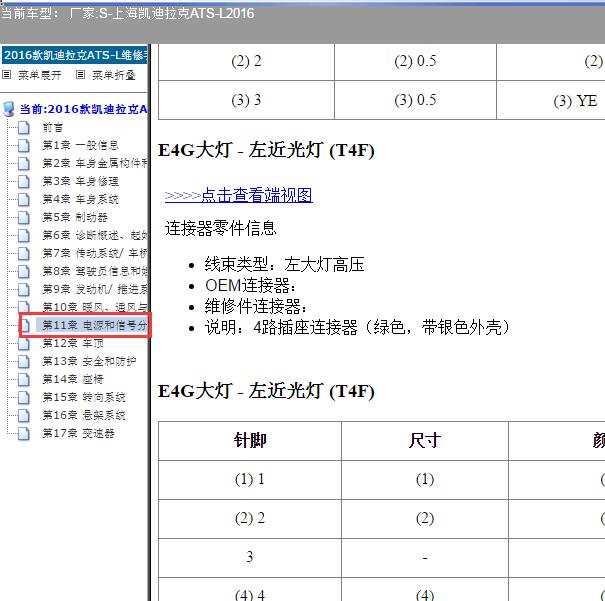Click the page icon beside 第16章 悬架系统
The height and width of the screenshot is (601, 605).
coord(24,415)
